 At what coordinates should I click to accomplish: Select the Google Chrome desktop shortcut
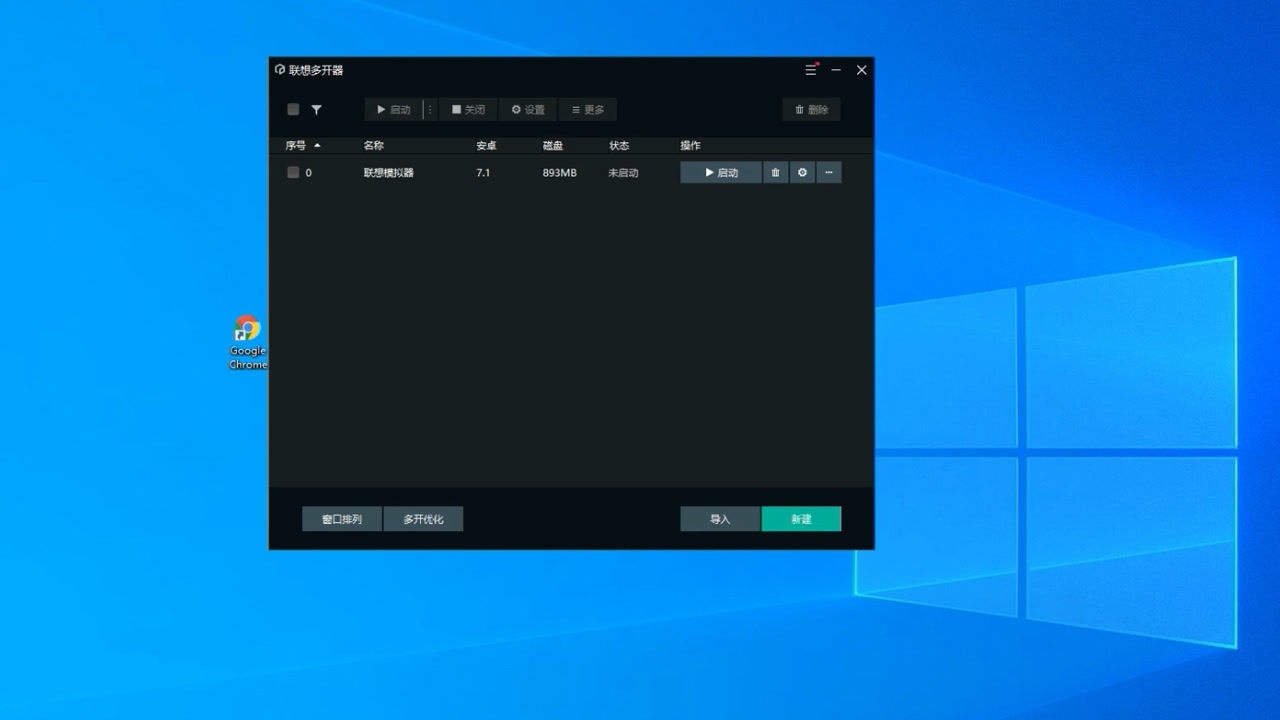(248, 343)
